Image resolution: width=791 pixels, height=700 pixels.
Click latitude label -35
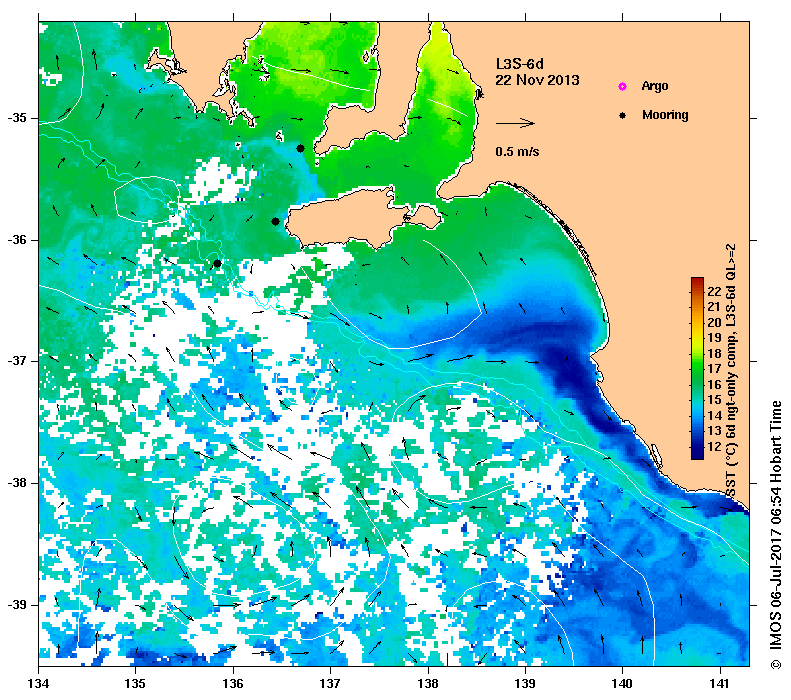(x=17, y=118)
